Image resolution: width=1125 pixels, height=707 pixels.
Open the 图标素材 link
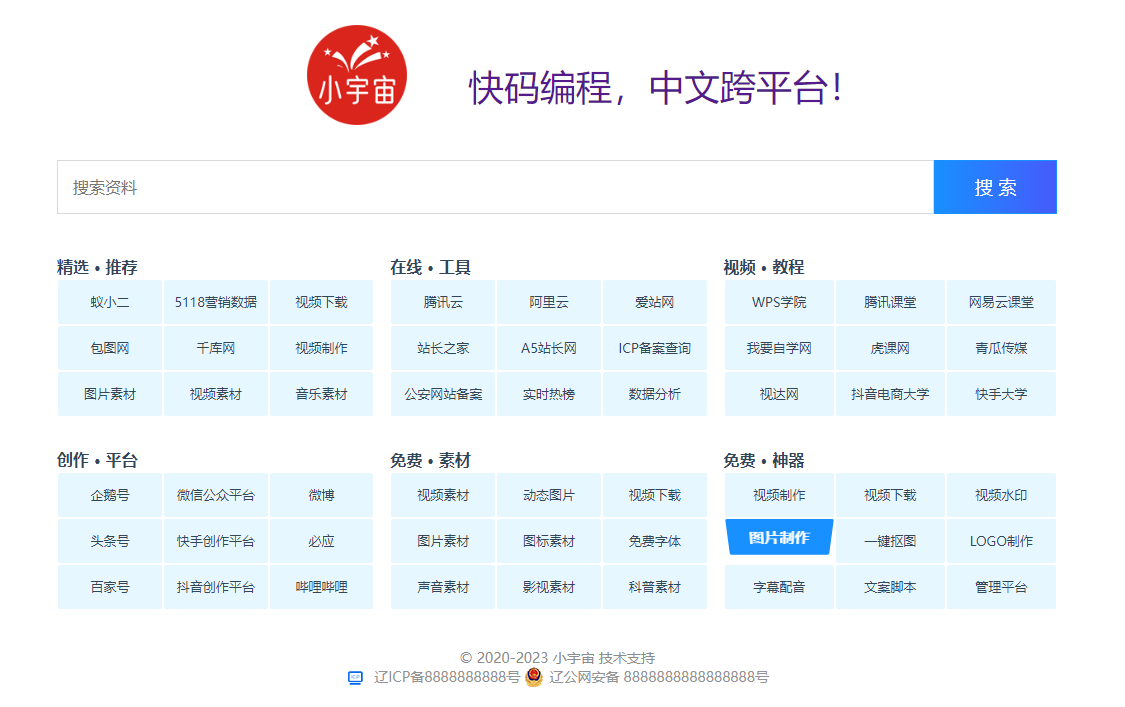click(549, 541)
